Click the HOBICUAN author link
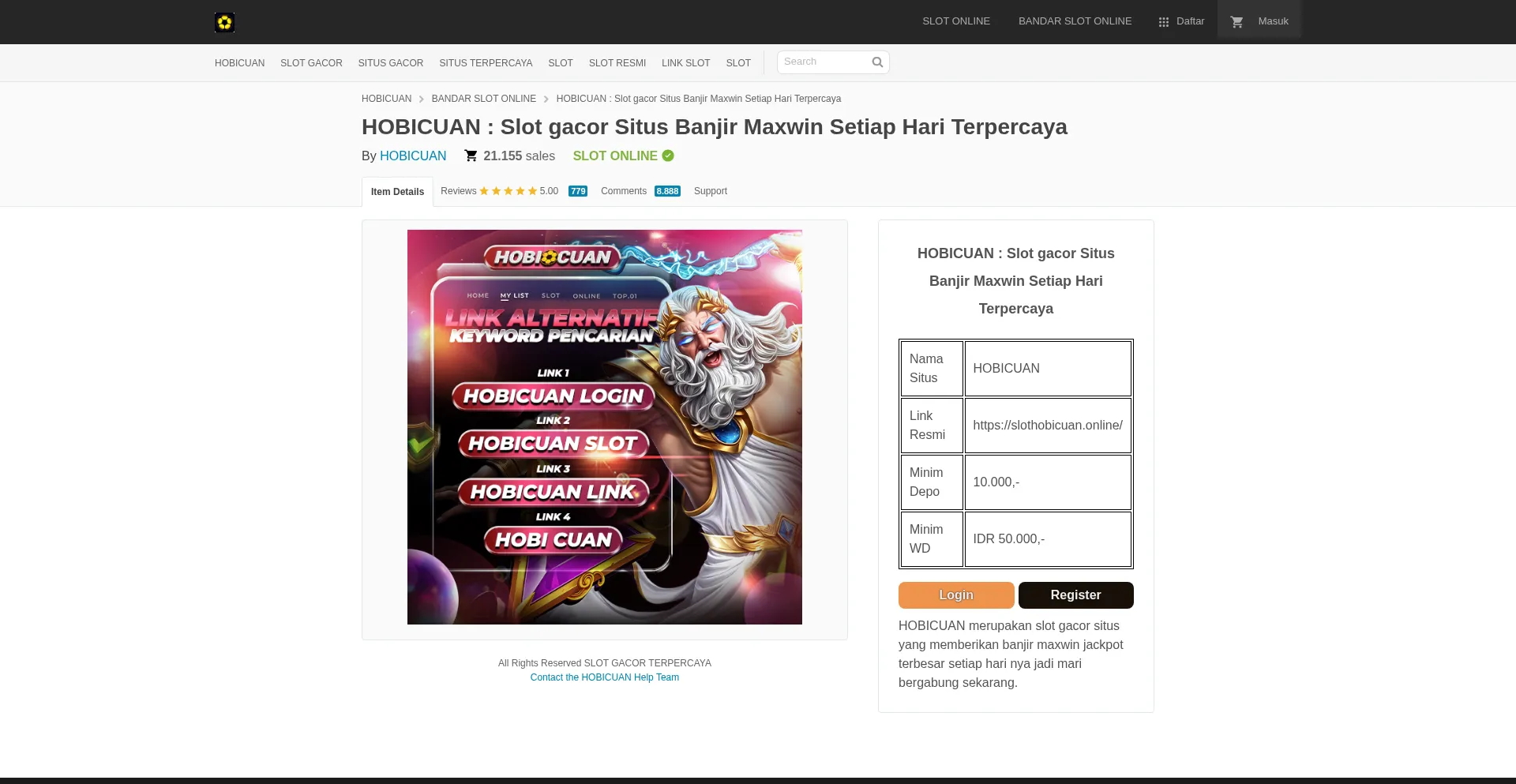Viewport: 1516px width, 784px height. tap(413, 156)
